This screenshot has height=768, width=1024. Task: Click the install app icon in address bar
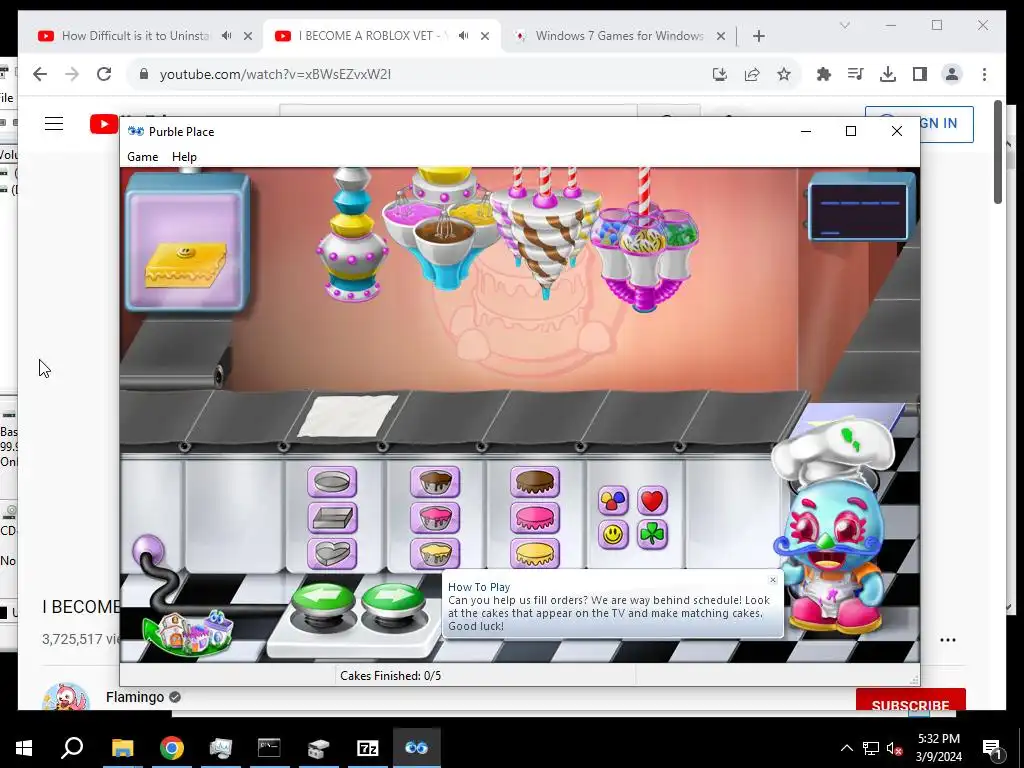click(720, 74)
